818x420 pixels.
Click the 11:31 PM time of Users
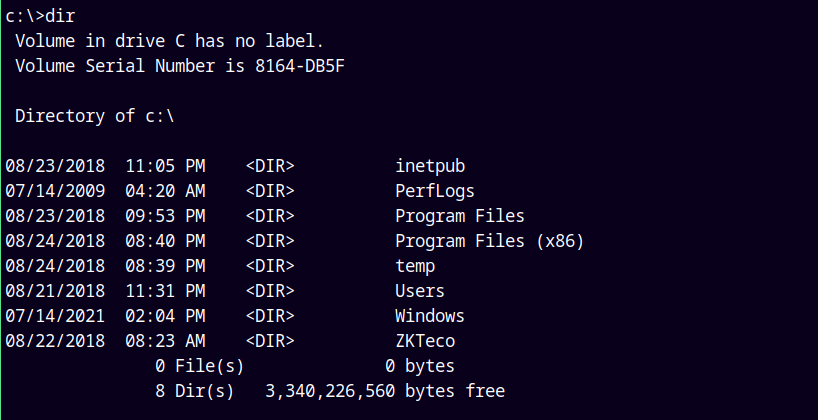pos(165,291)
